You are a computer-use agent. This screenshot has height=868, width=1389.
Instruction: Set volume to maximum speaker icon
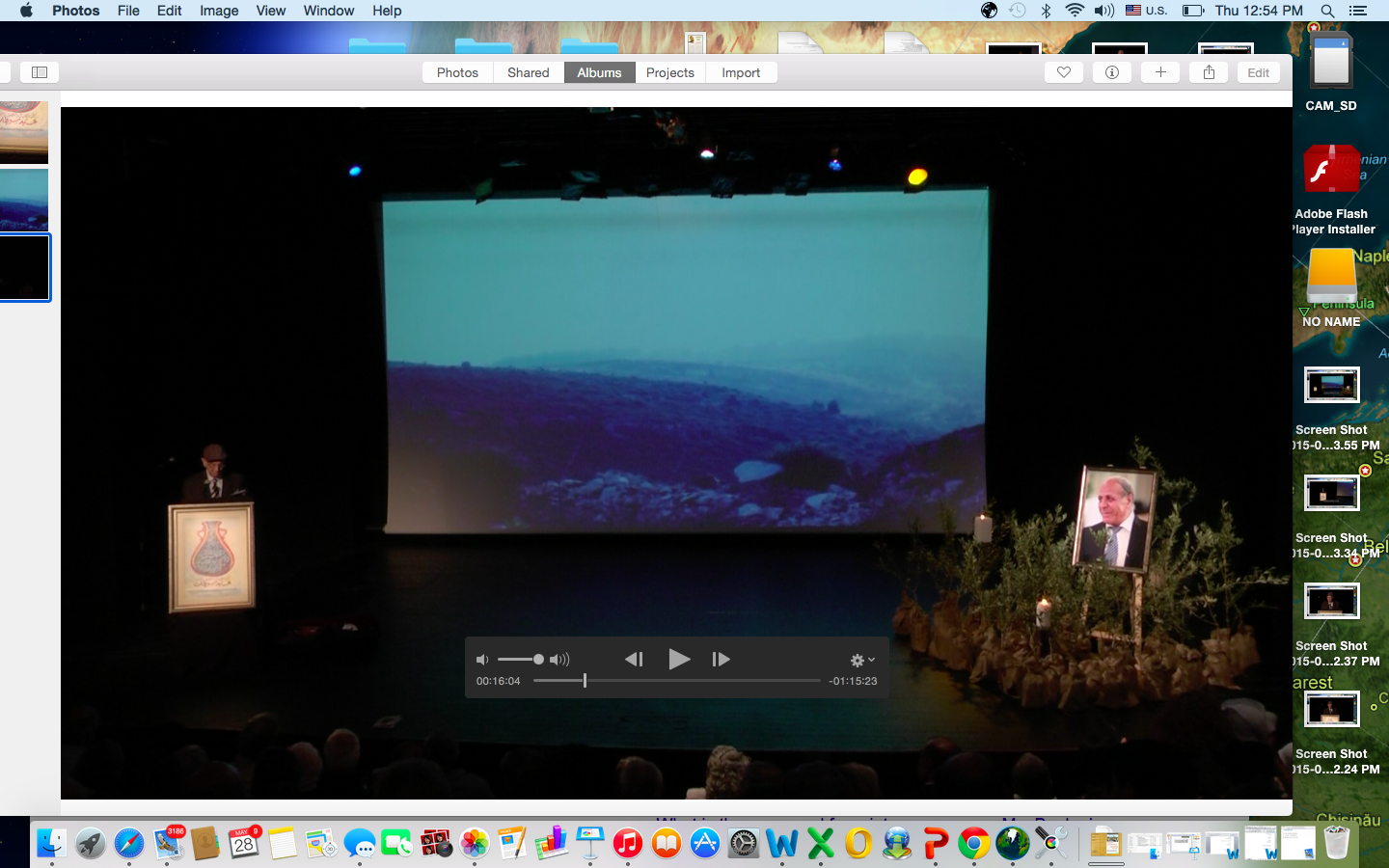tap(559, 660)
